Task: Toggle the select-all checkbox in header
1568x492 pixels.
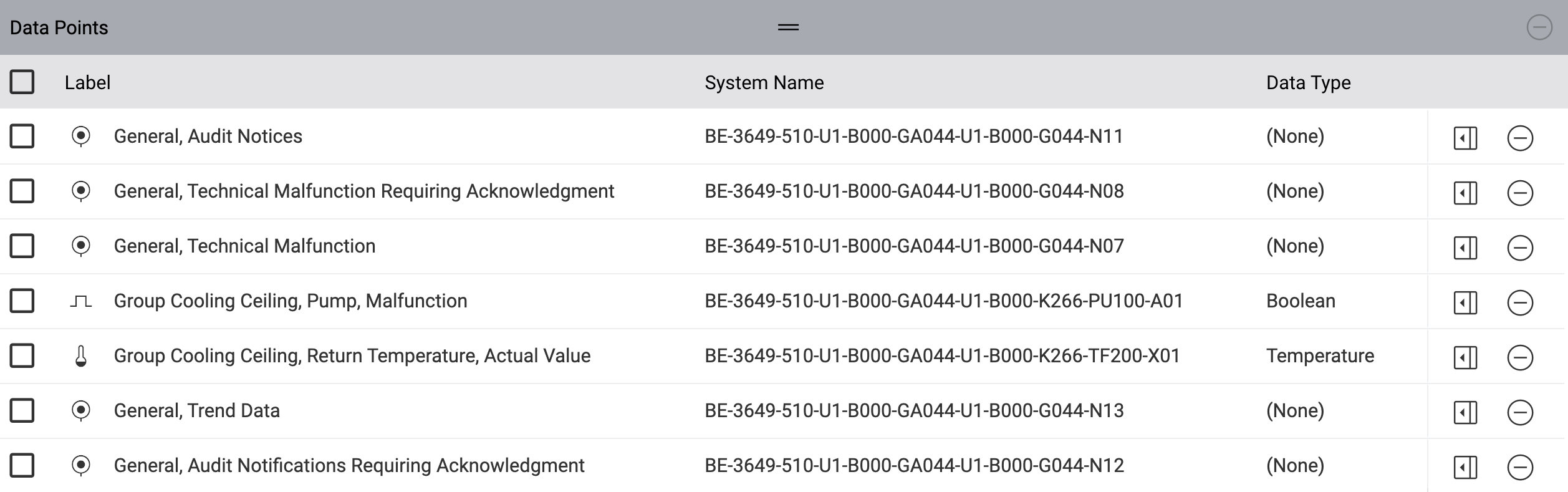Action: [x=22, y=82]
